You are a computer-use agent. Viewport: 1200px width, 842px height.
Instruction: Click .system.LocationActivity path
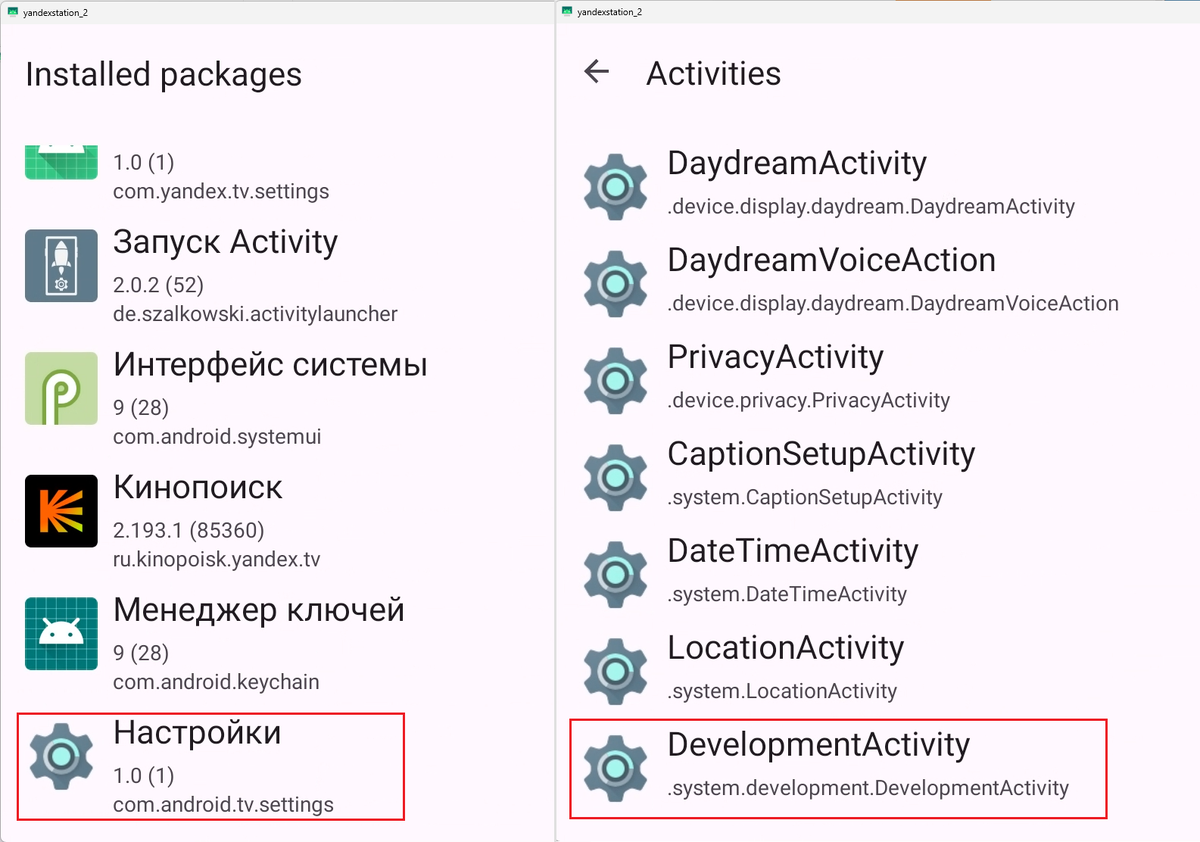pyautogui.click(x=782, y=692)
